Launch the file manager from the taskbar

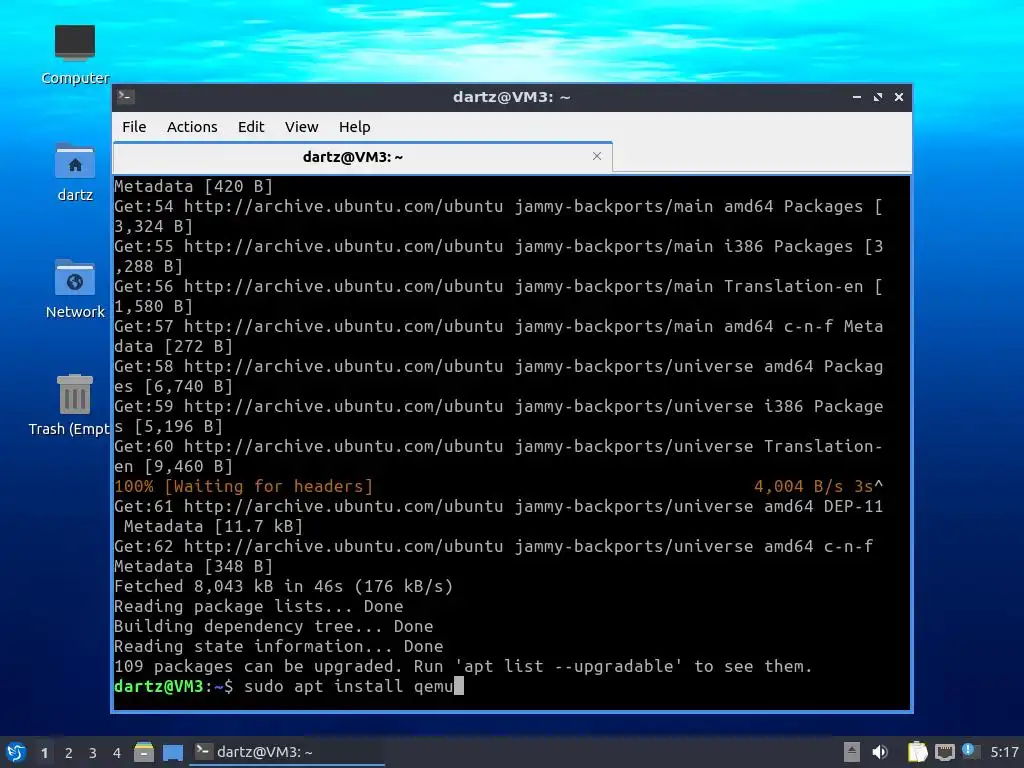pos(144,752)
